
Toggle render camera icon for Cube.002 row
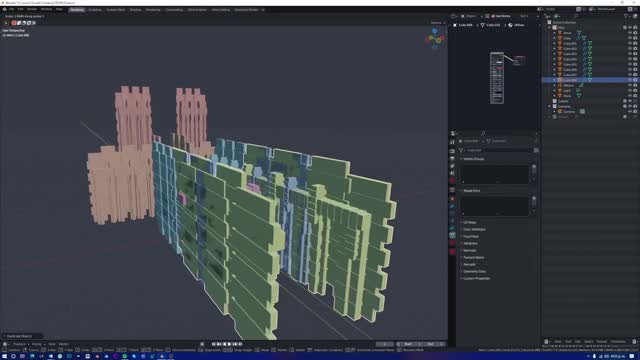pos(635,49)
